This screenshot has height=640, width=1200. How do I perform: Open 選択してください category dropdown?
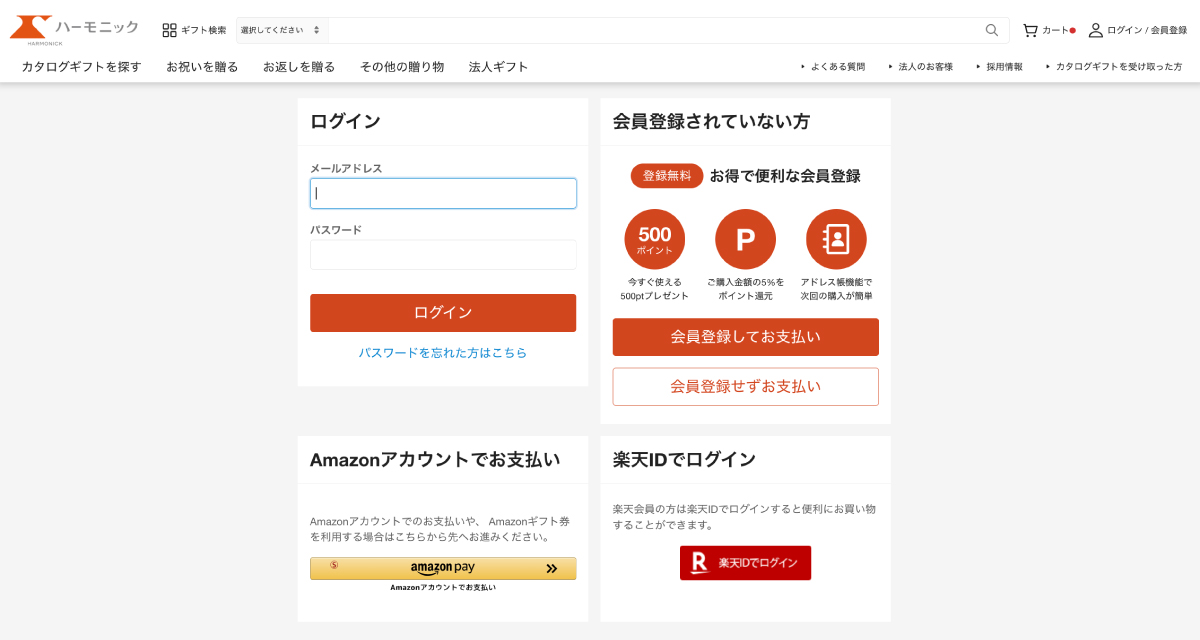point(281,30)
